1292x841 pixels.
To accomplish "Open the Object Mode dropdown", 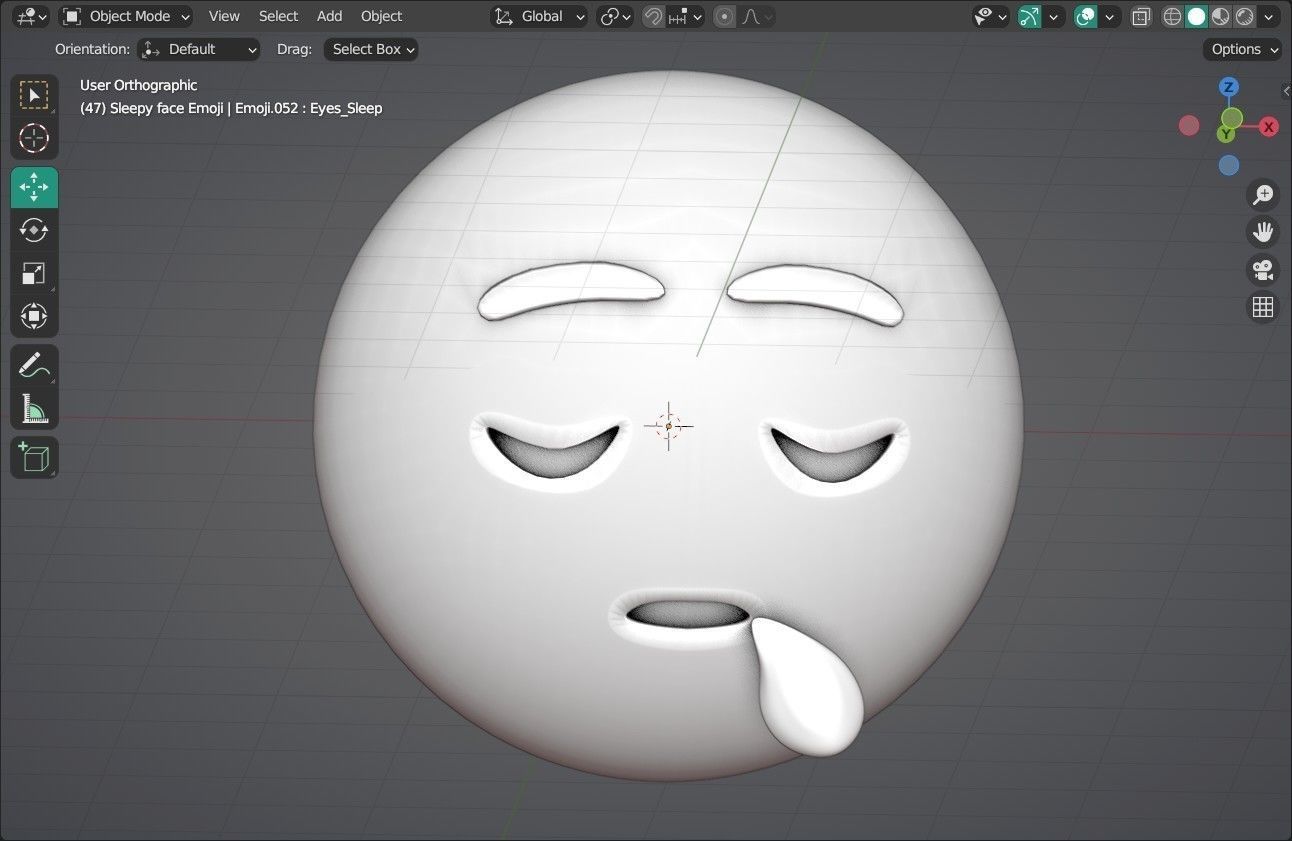I will pyautogui.click(x=126, y=16).
